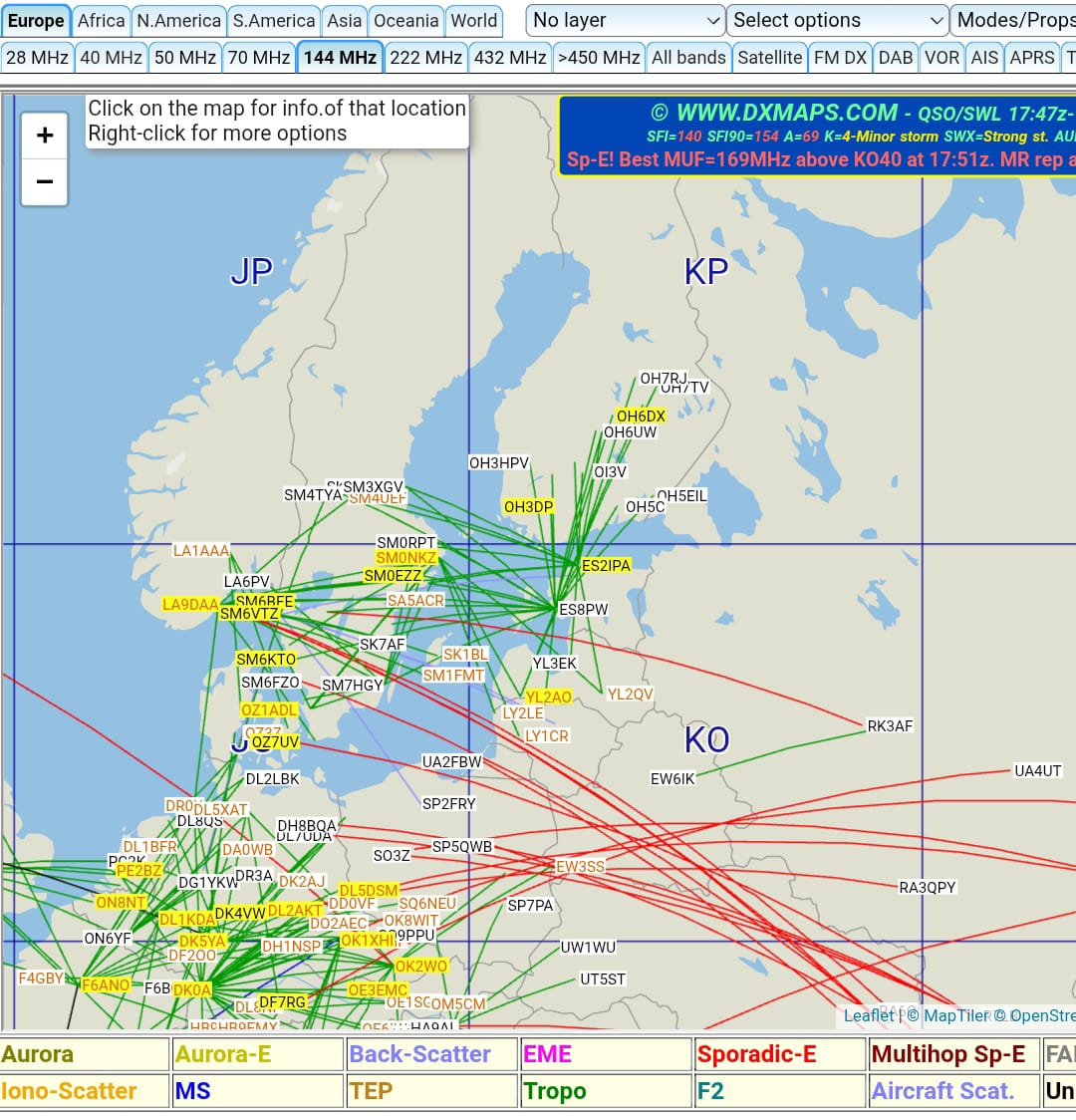Click the Iono-Scatter legend entry

[x=85, y=1091]
